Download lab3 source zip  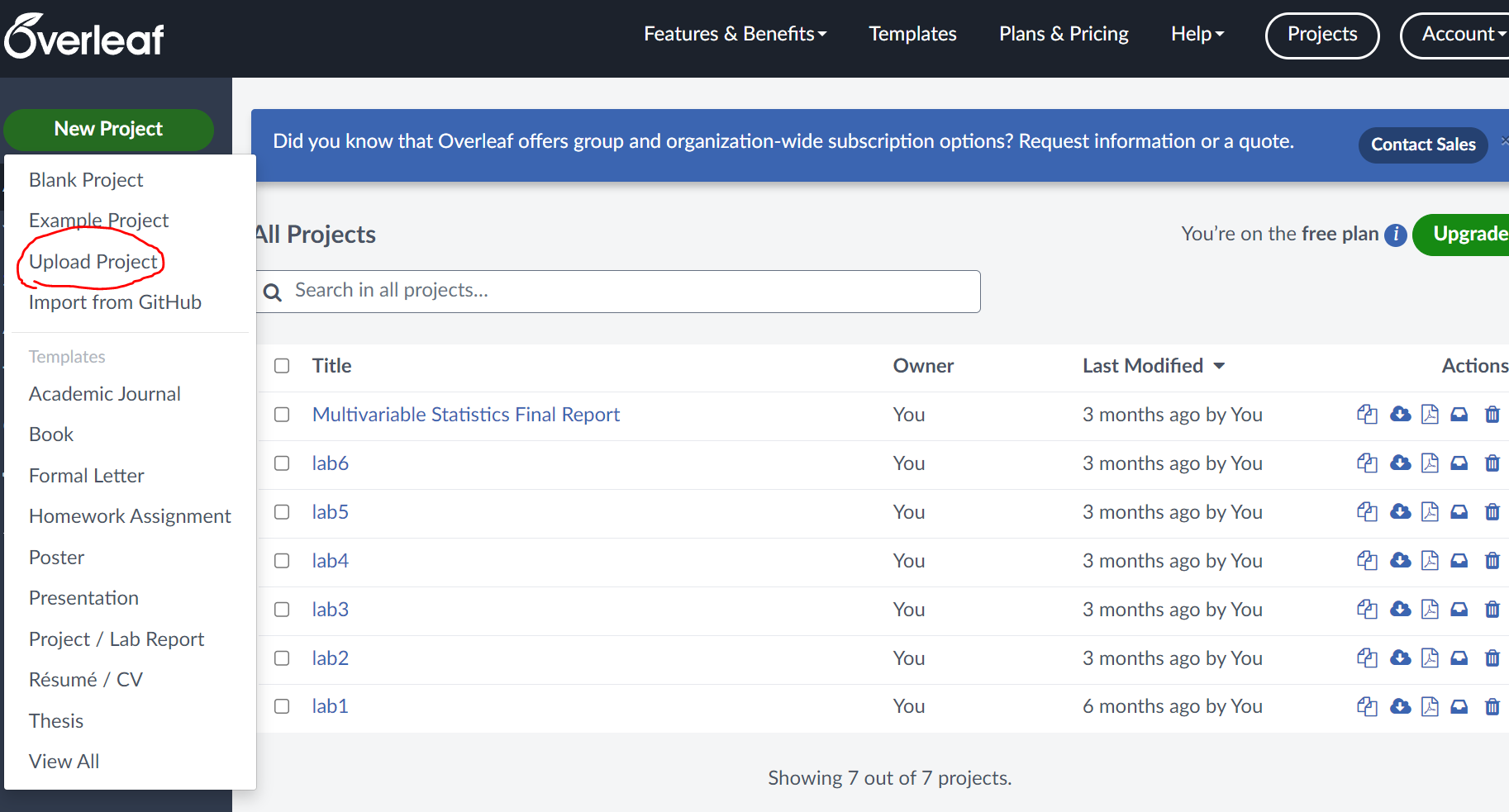click(x=1400, y=610)
